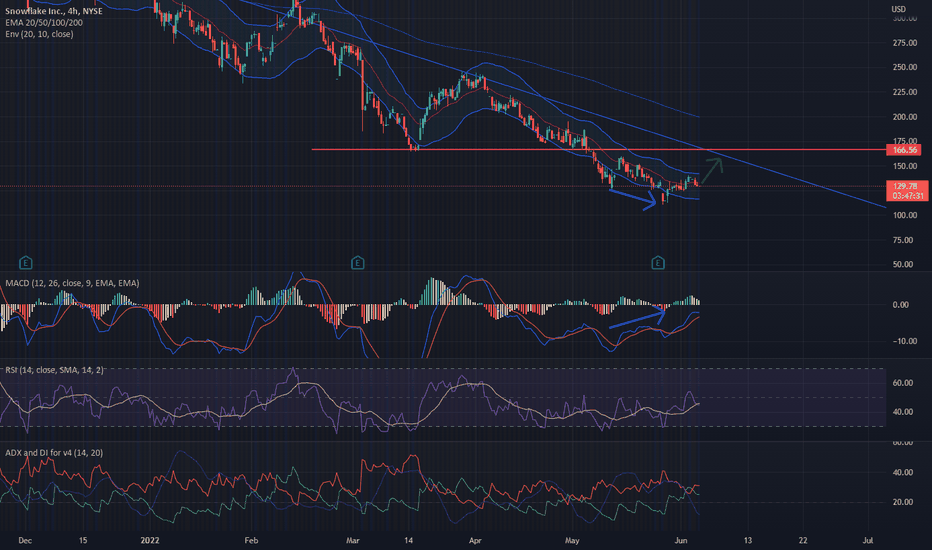Click the 100.00 price axis label

pyautogui.click(x=903, y=215)
